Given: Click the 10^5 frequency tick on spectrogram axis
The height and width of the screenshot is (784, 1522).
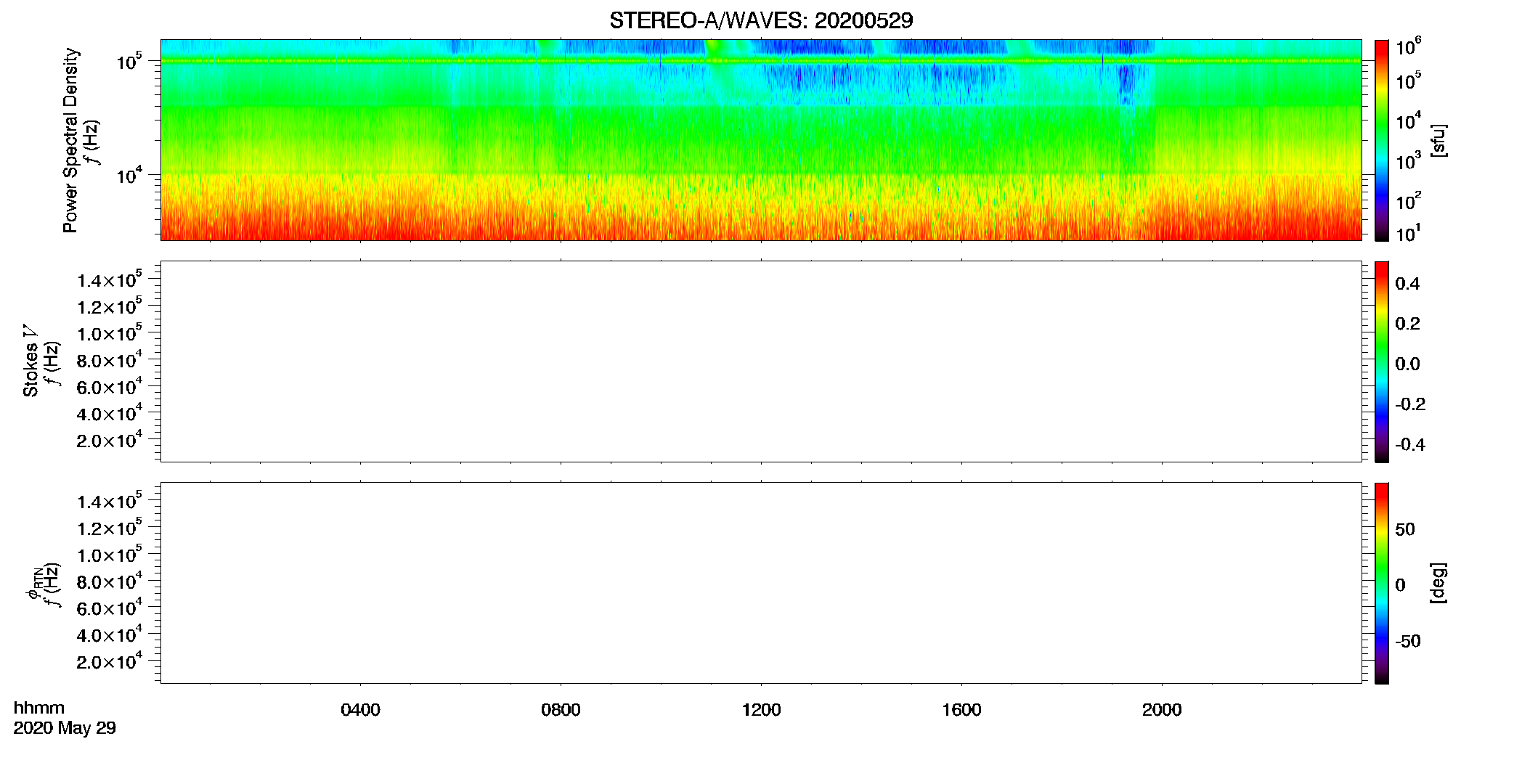Looking at the screenshot, I should 129,61.
